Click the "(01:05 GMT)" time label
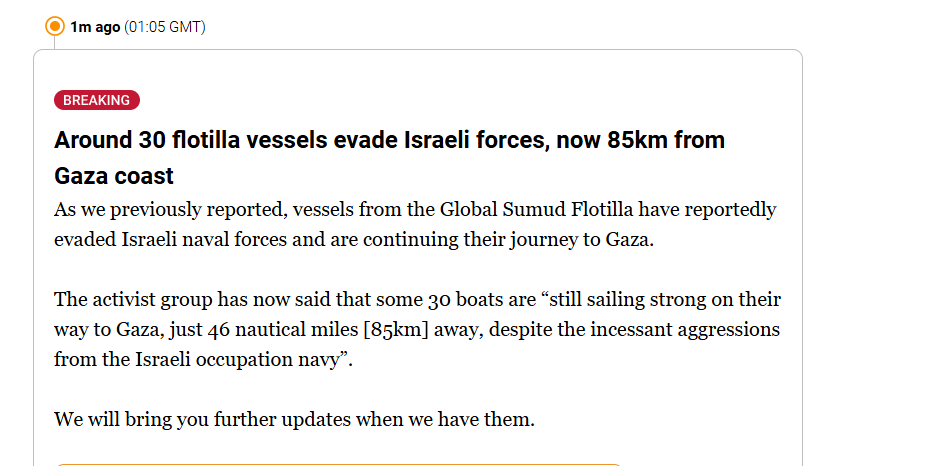The width and height of the screenshot is (925, 466). tap(165, 27)
